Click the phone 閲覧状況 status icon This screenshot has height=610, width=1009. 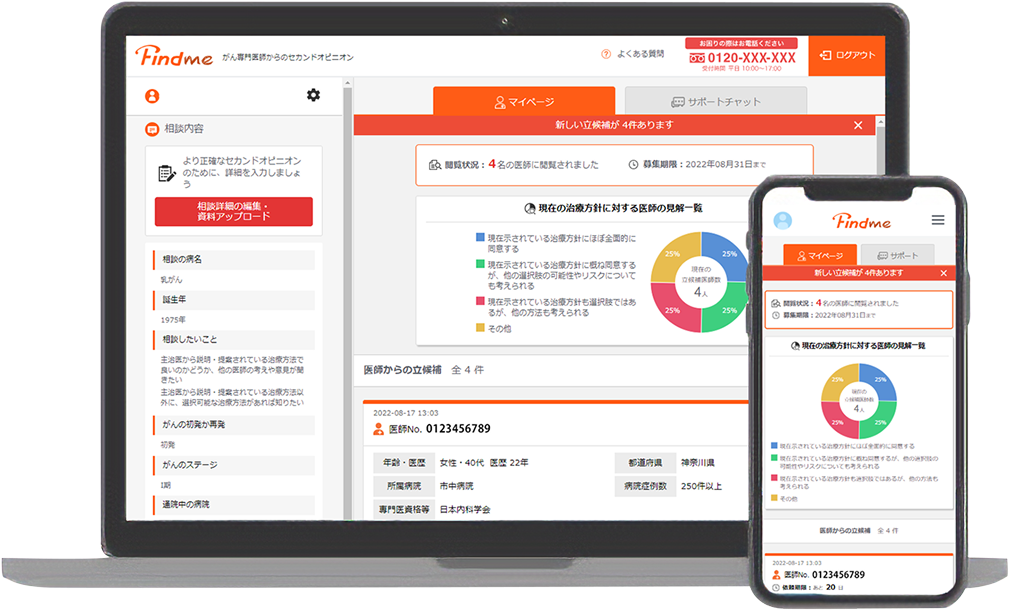[x=775, y=303]
